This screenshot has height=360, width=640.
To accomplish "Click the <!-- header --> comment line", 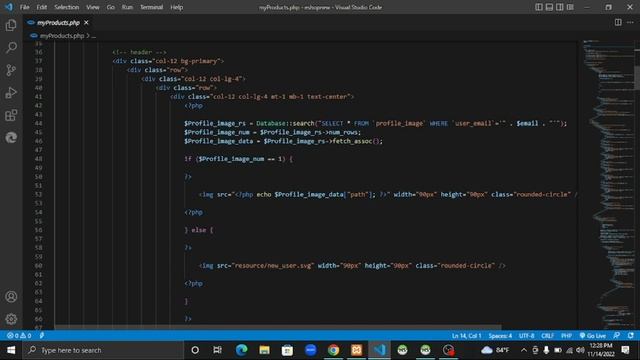I will (139, 52).
